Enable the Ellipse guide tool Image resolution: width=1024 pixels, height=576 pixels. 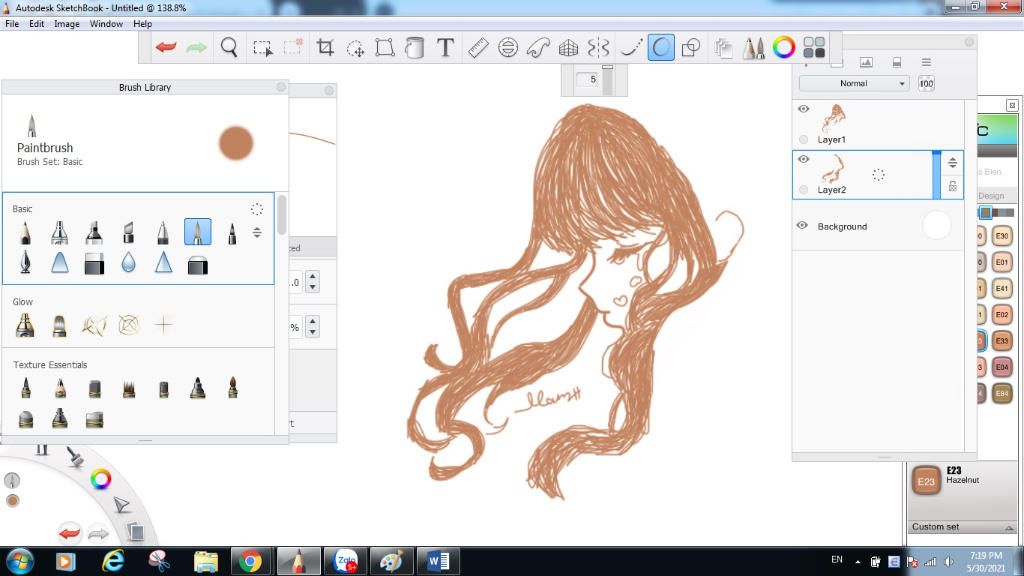[507, 48]
